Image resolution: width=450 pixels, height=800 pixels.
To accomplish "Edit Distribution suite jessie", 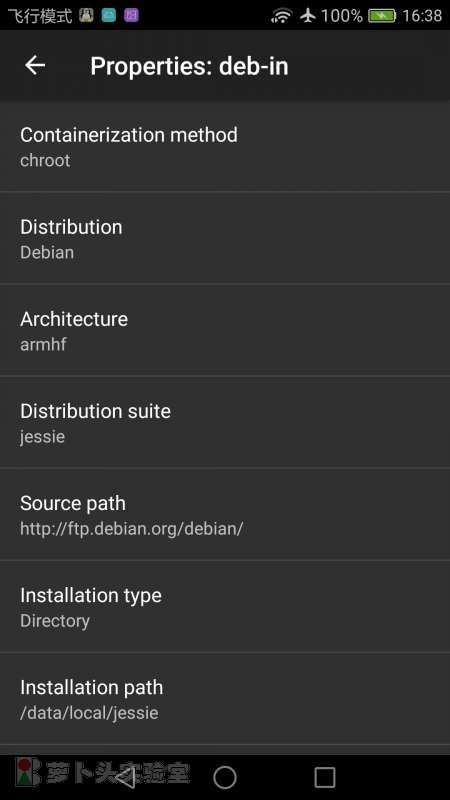I will tap(225, 422).
